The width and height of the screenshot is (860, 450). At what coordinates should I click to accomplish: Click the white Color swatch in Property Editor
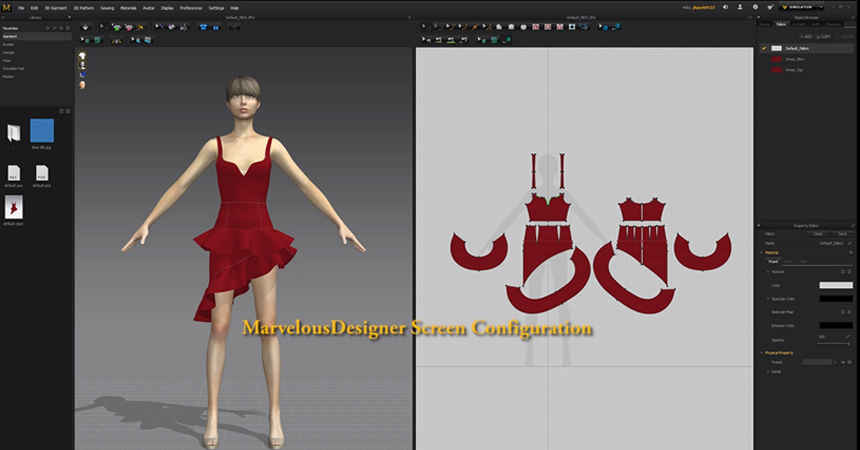[x=835, y=285]
